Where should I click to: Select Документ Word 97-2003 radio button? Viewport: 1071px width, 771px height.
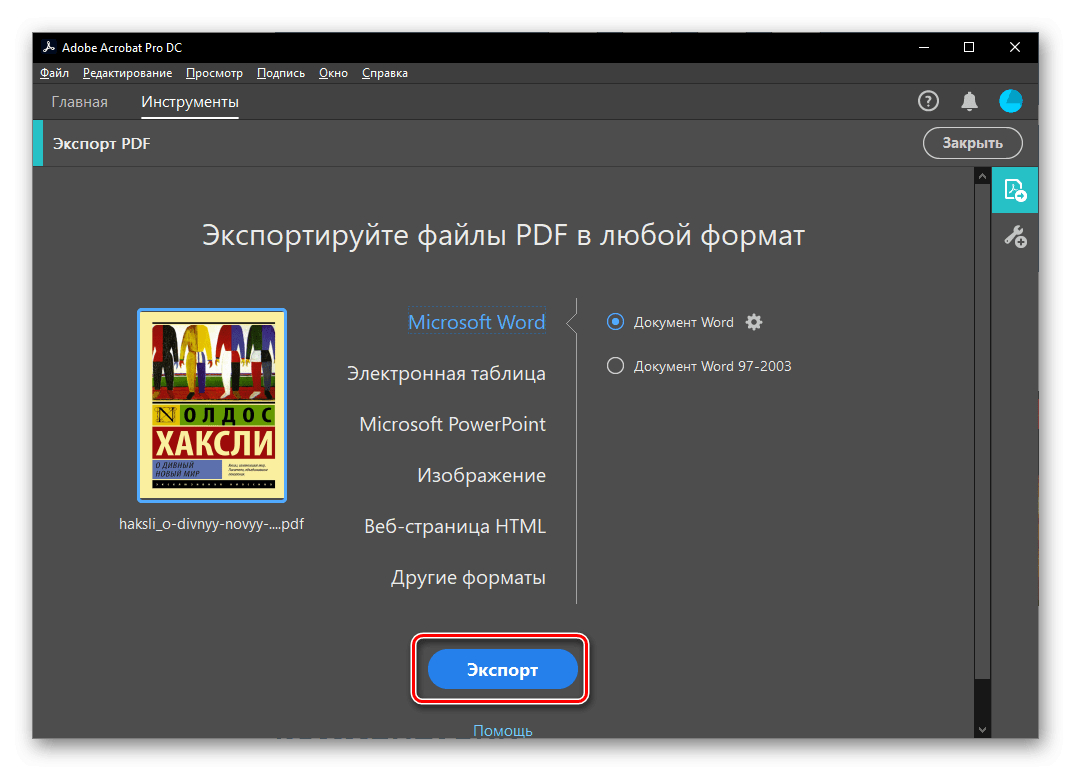(x=615, y=366)
